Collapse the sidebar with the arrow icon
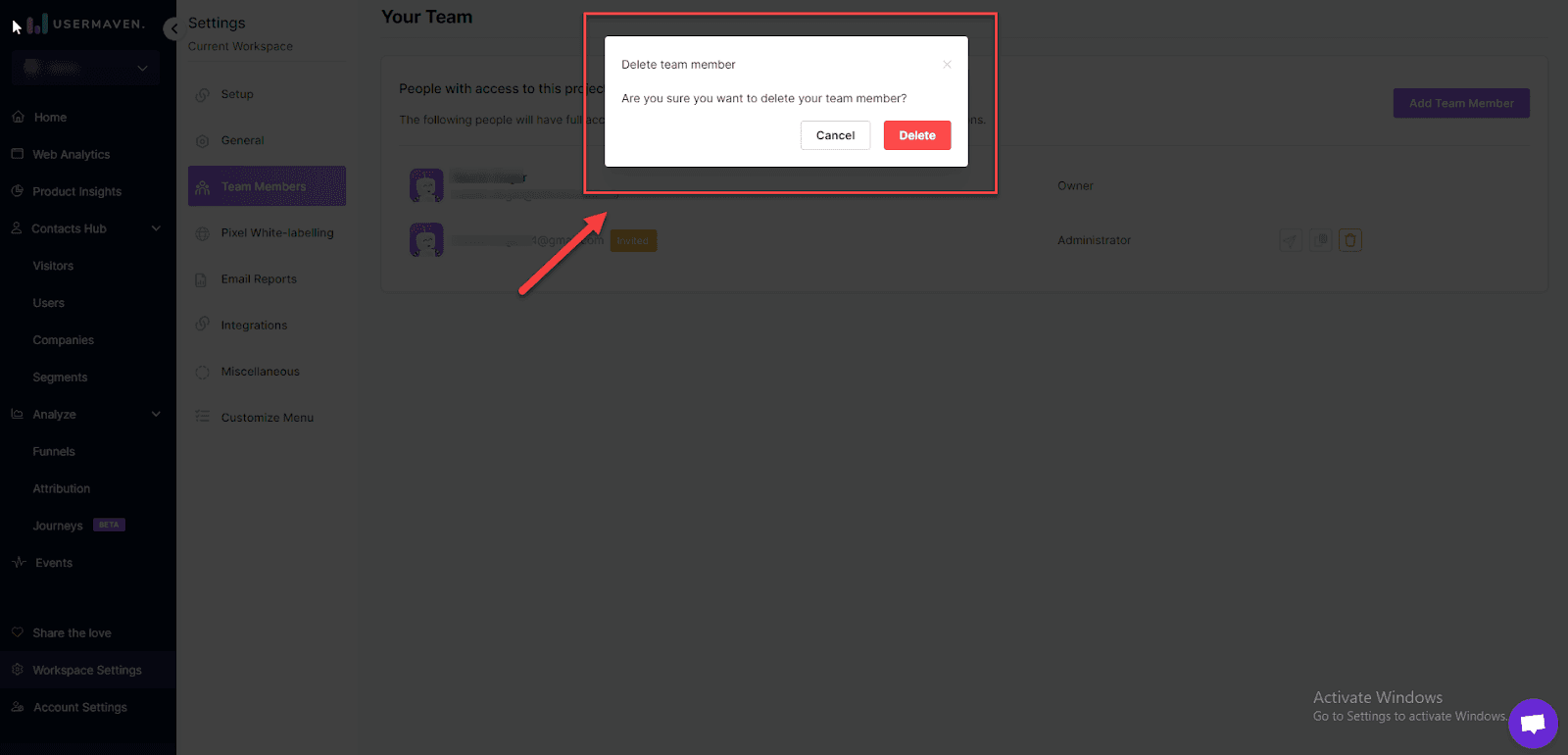Image resolution: width=1568 pixels, height=755 pixels. (173, 28)
